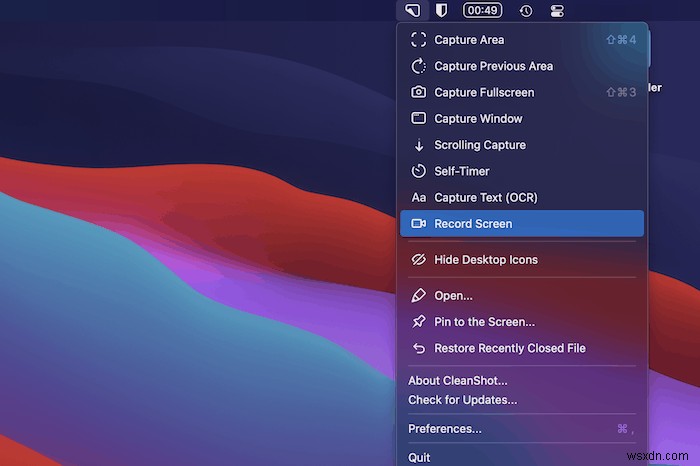Select the highlighted Record Screen item
The width and height of the screenshot is (700, 466).
pyautogui.click(x=522, y=223)
